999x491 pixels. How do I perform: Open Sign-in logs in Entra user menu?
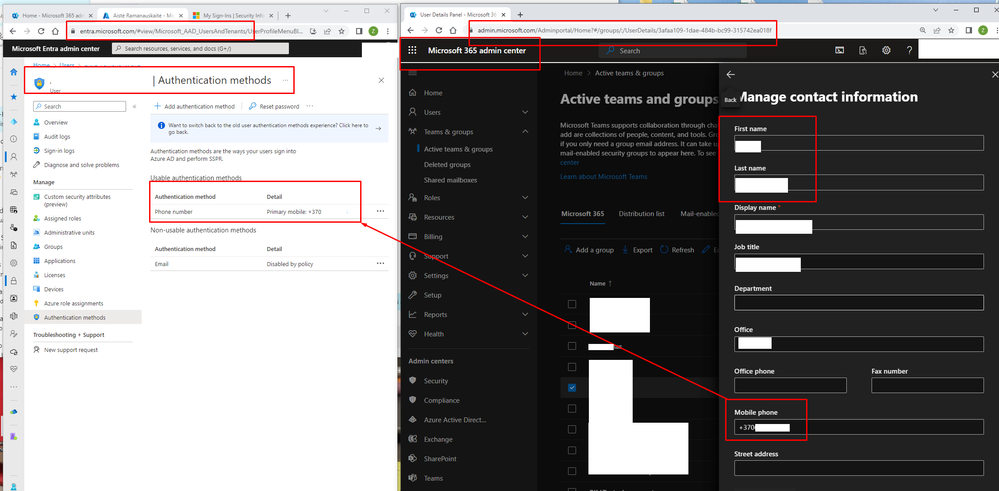59,151
